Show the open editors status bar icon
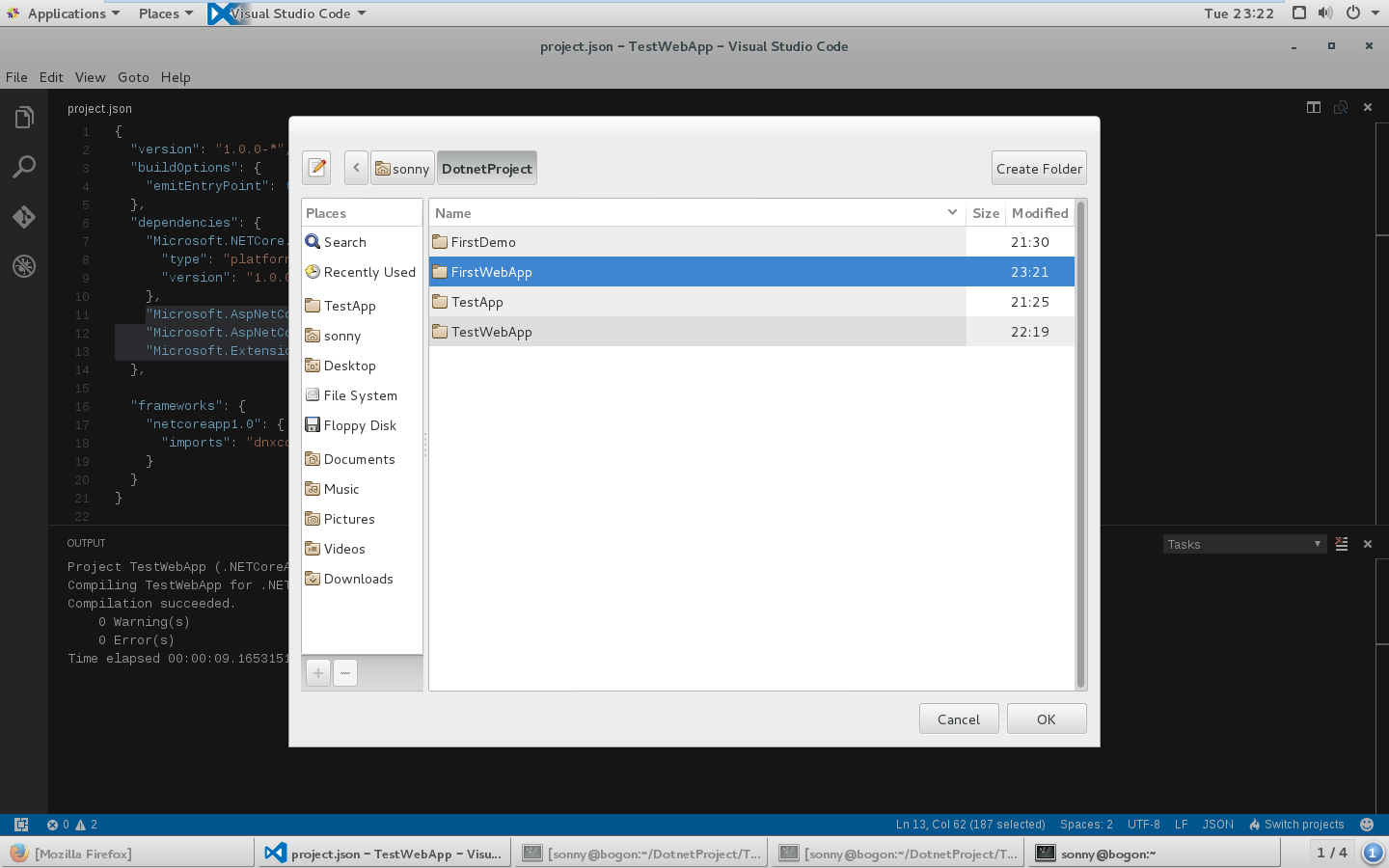The image size is (1389, 868). tap(21, 825)
